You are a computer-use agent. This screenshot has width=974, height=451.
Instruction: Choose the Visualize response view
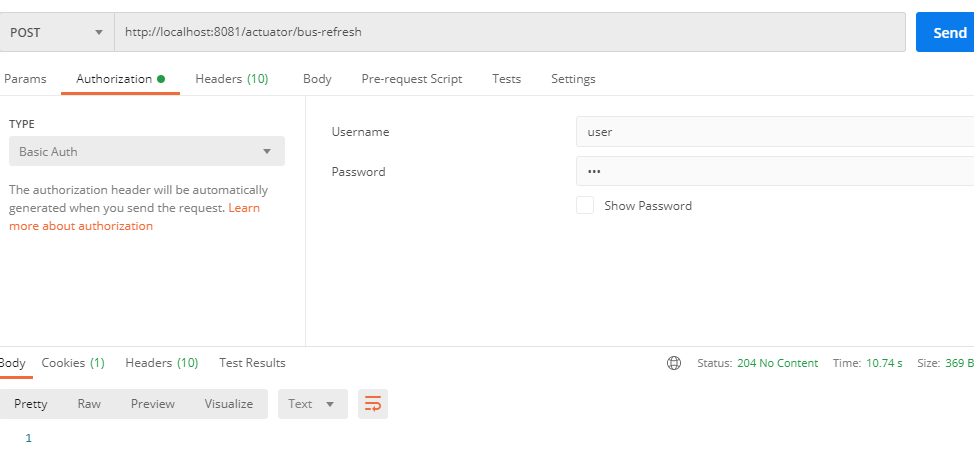tap(229, 404)
